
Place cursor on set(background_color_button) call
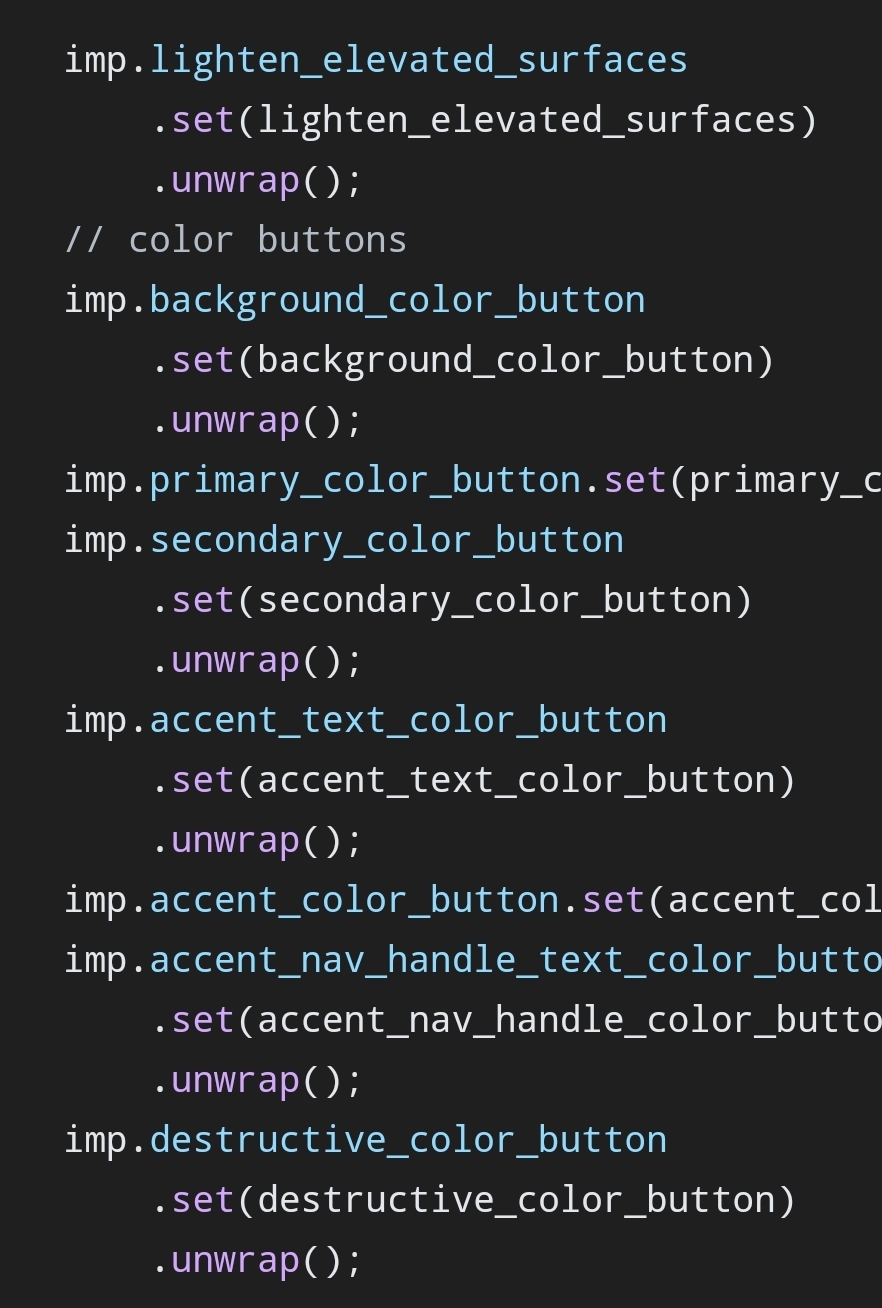[x=473, y=360]
